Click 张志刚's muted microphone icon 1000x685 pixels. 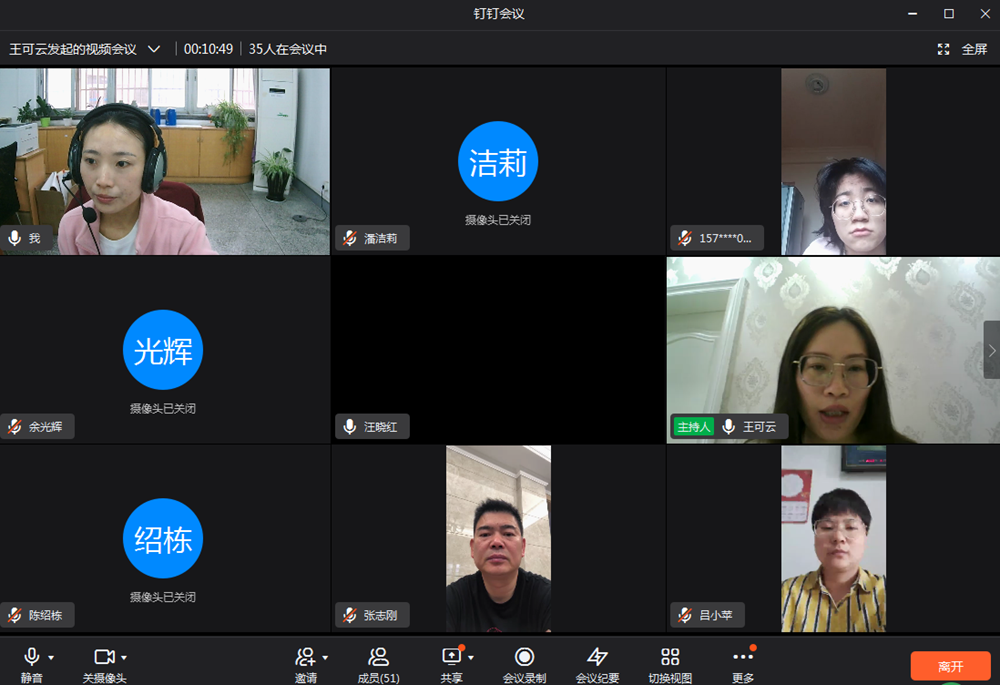[x=350, y=615]
